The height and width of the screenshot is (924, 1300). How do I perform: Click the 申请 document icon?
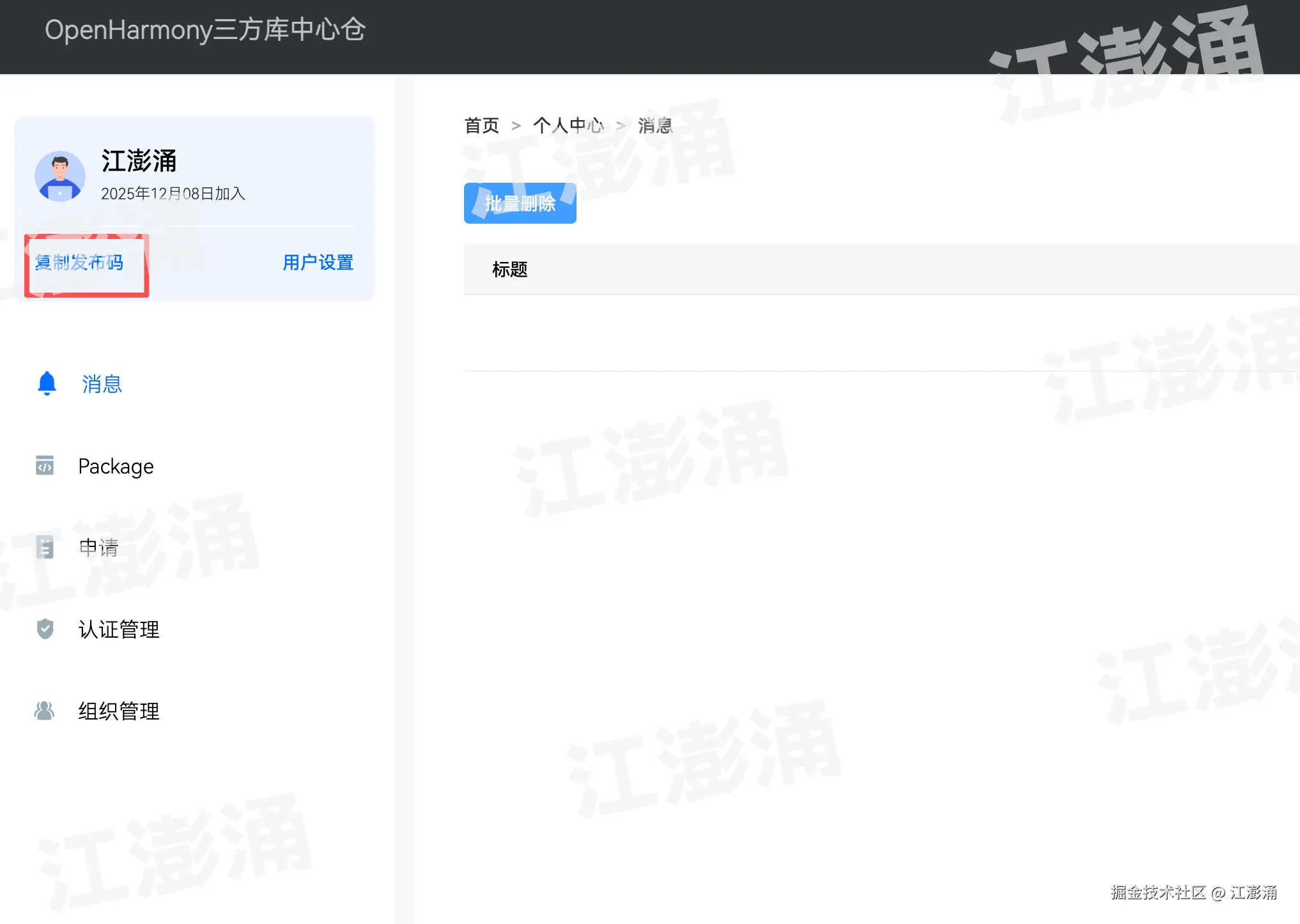(45, 548)
